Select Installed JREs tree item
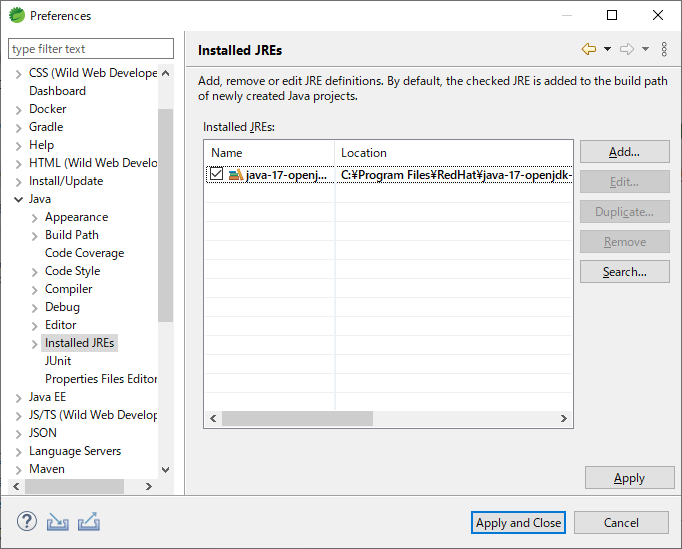682x549 pixels. pyautogui.click(x=79, y=343)
